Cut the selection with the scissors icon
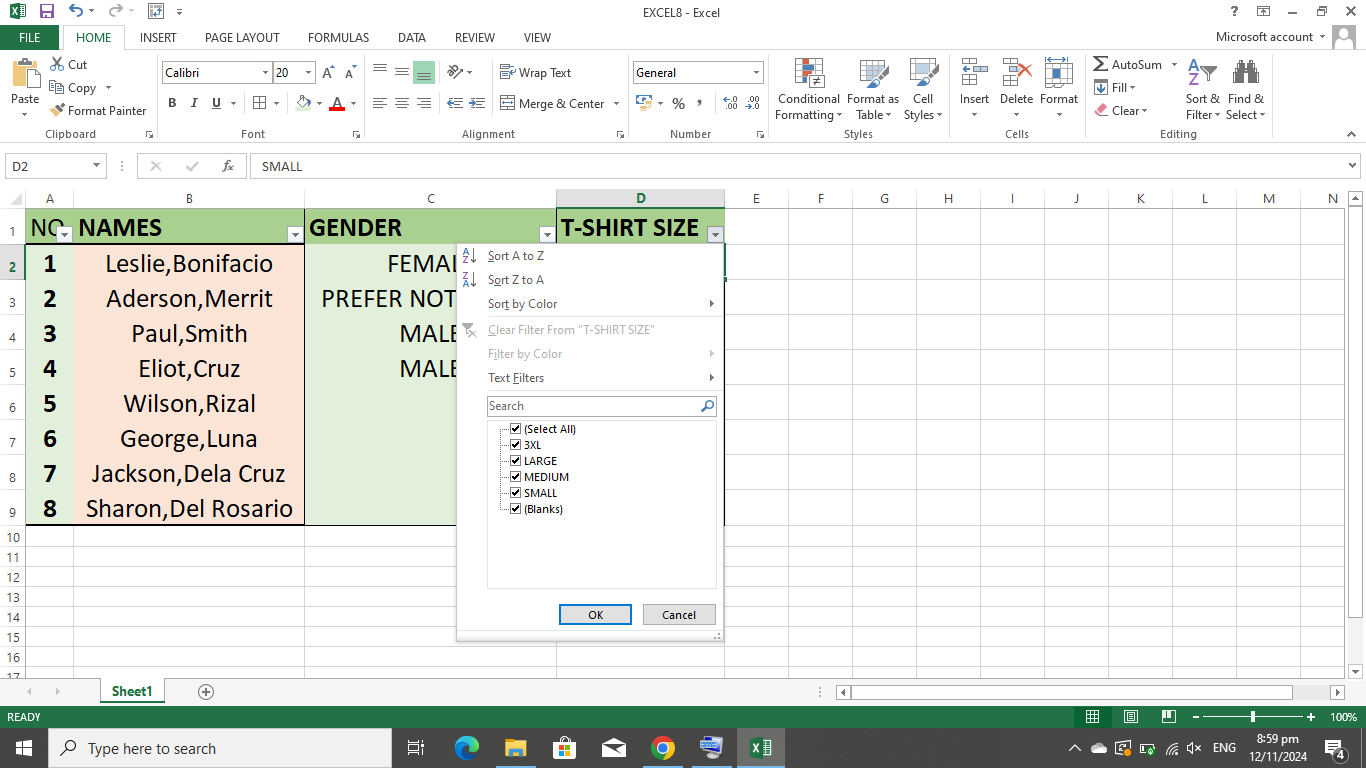Viewport: 1366px width, 768px height. (68, 65)
